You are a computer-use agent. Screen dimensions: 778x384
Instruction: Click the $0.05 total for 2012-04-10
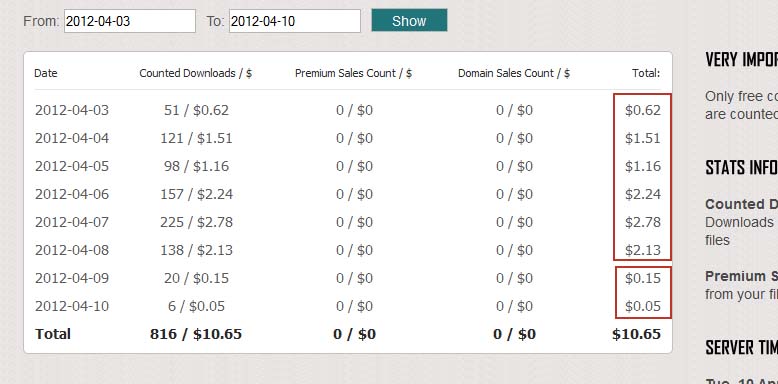coord(643,306)
